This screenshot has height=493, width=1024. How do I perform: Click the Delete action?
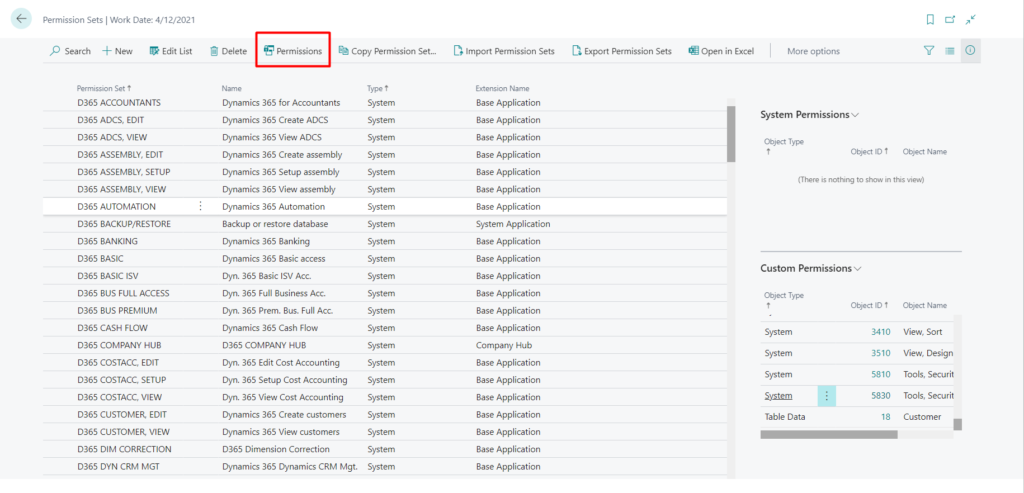tap(228, 51)
